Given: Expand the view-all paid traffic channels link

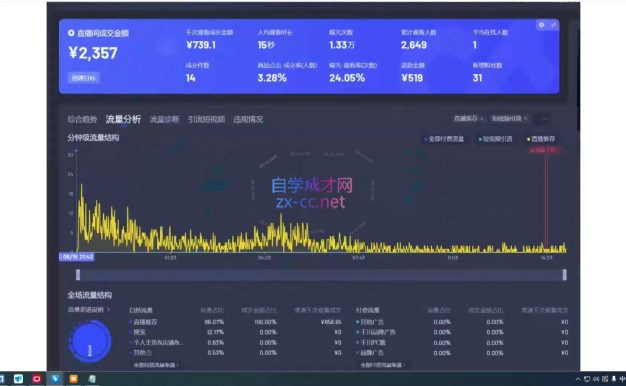Looking at the screenshot, I should tap(382, 365).
